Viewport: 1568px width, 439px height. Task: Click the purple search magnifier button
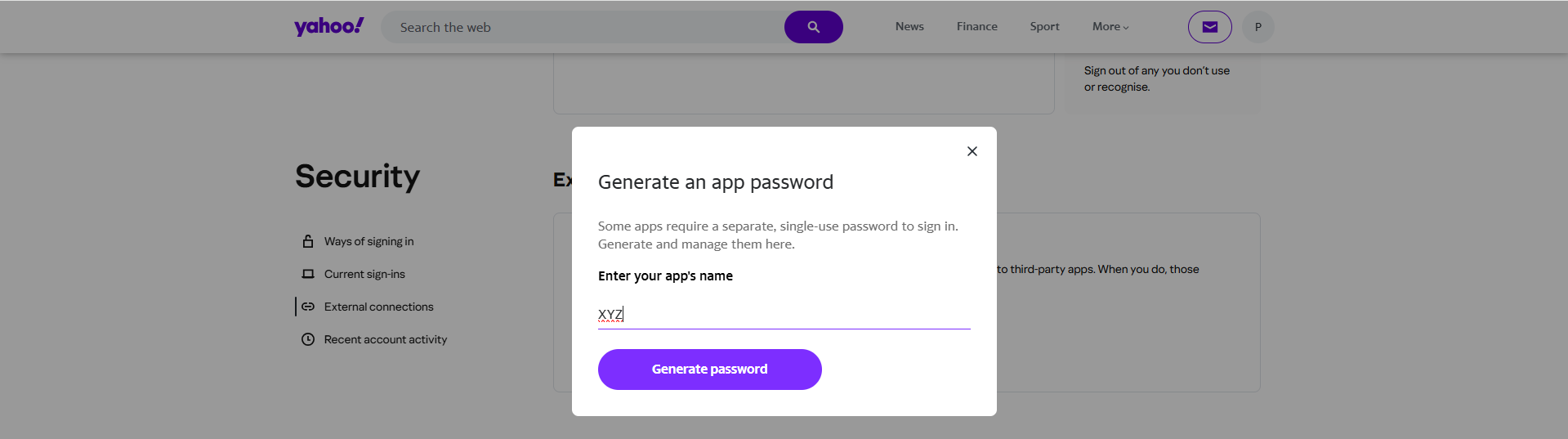click(813, 27)
